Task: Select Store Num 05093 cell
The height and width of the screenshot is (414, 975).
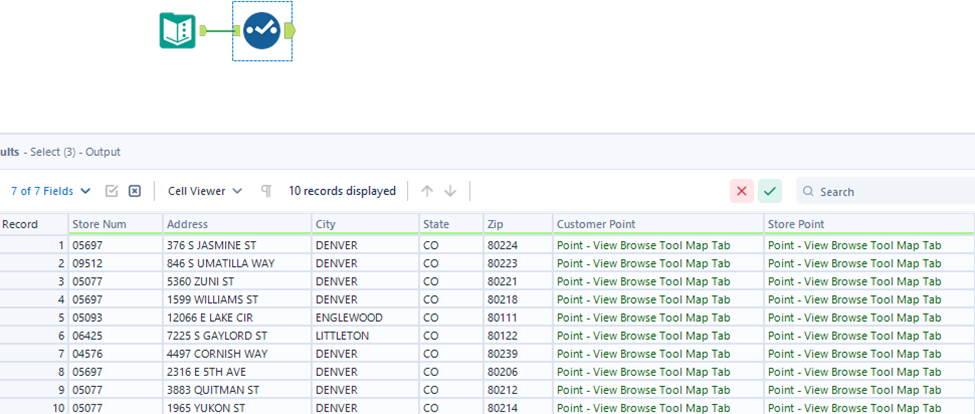Action: tap(116, 318)
